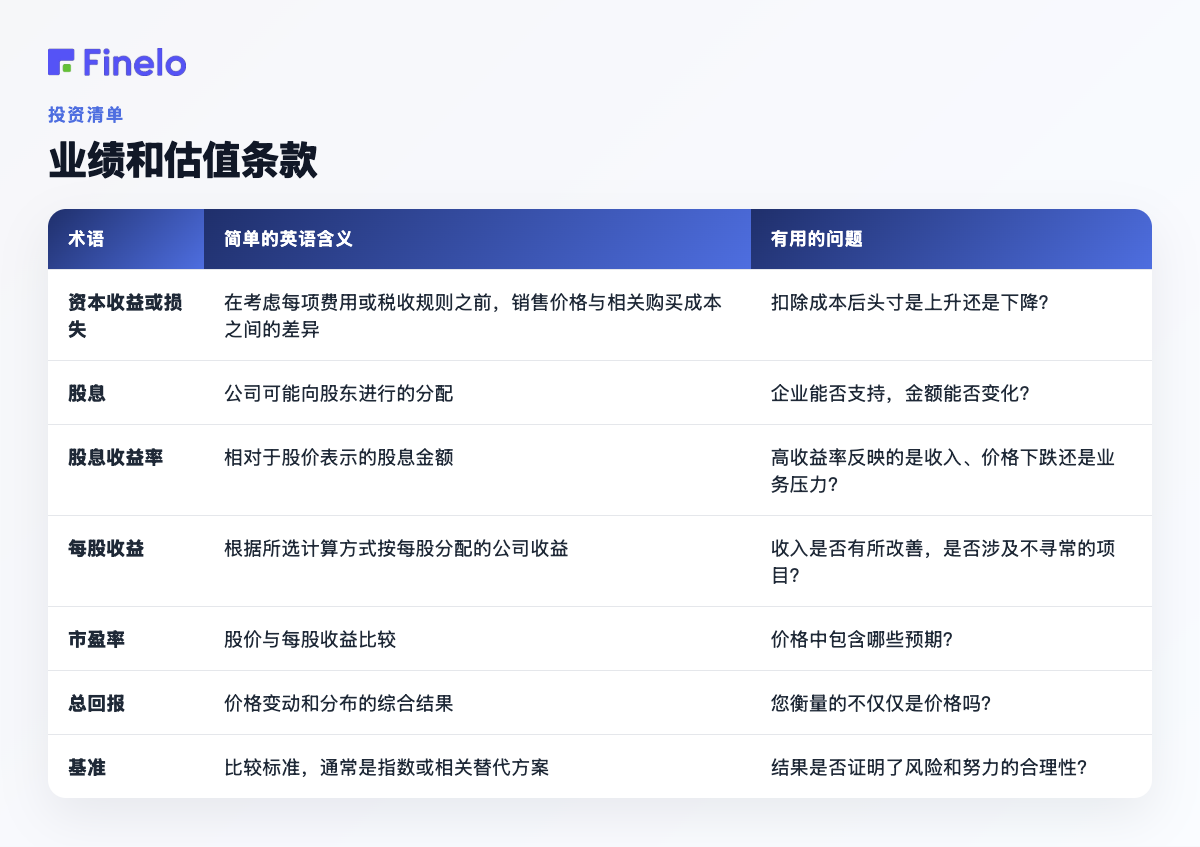Viewport: 1200px width, 847px height.
Task: Click the definition 公司可能向股东进行的分配
Action: click(339, 393)
